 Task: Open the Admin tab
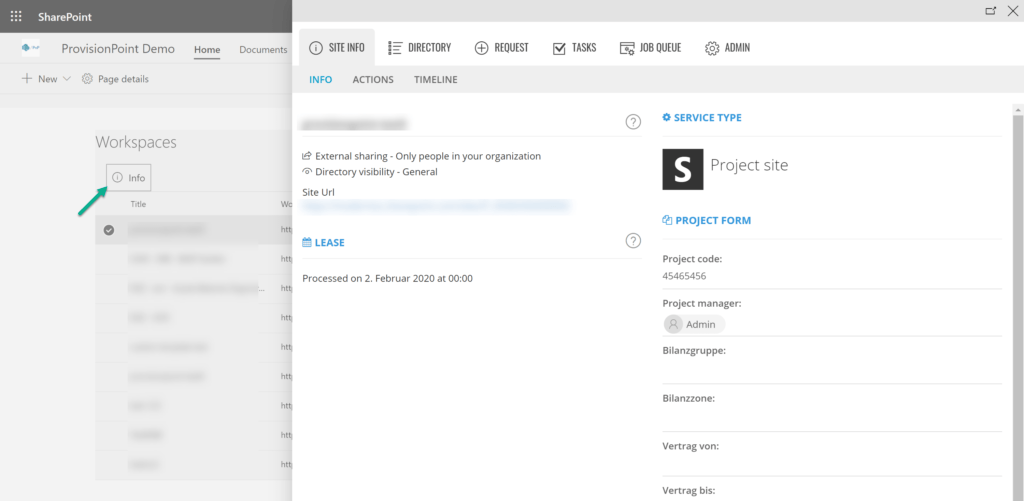(x=728, y=48)
